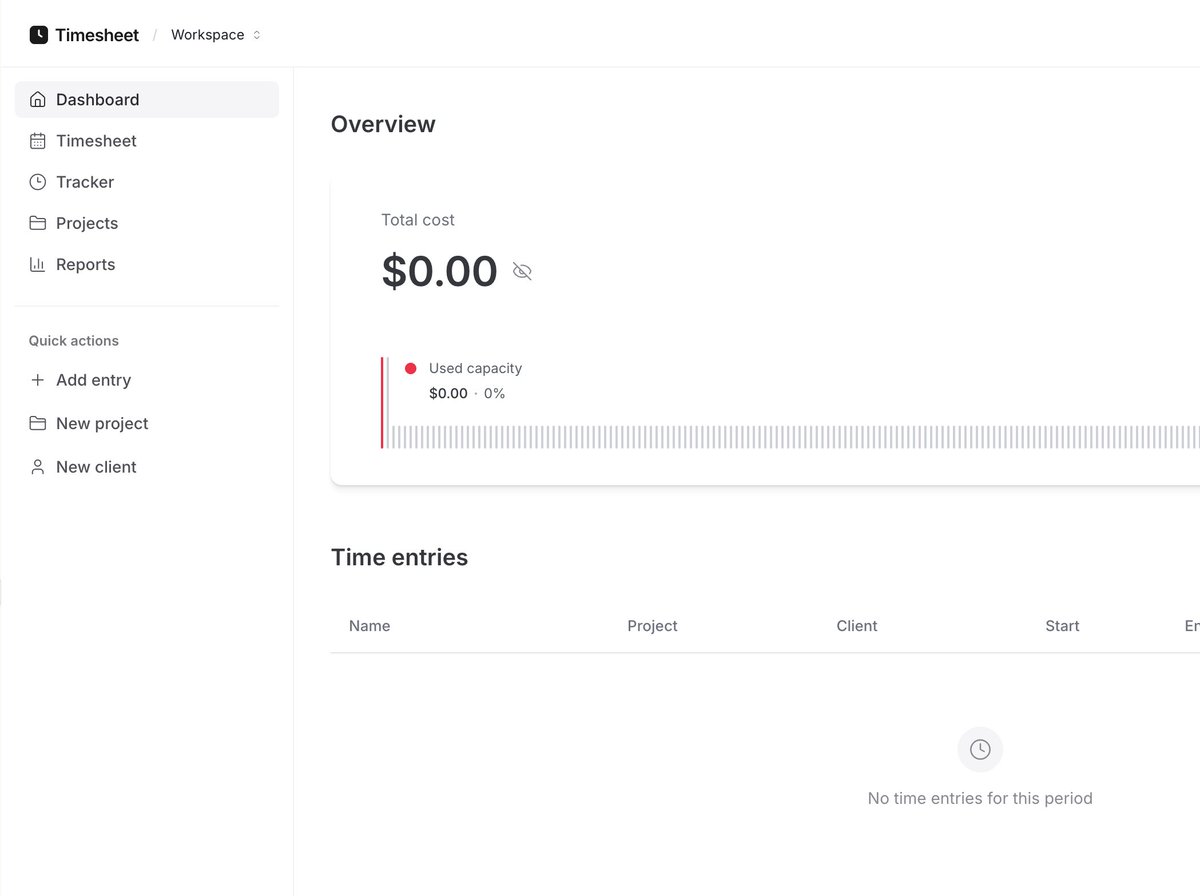Click the Used capacity label

click(x=475, y=368)
